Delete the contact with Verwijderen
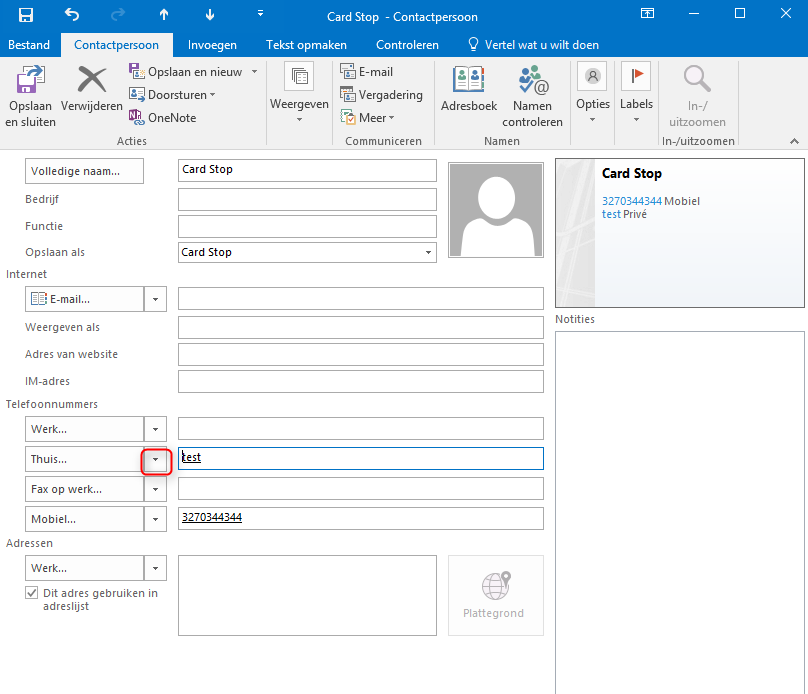This screenshot has height=694, width=808. 92,89
